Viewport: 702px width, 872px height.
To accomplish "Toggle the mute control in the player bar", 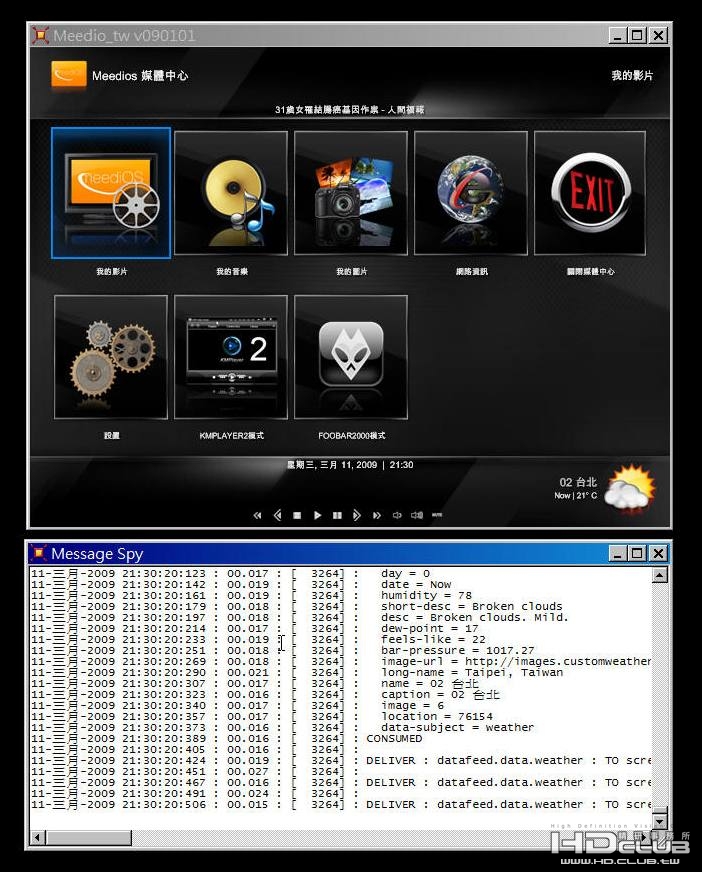I will (x=437, y=515).
